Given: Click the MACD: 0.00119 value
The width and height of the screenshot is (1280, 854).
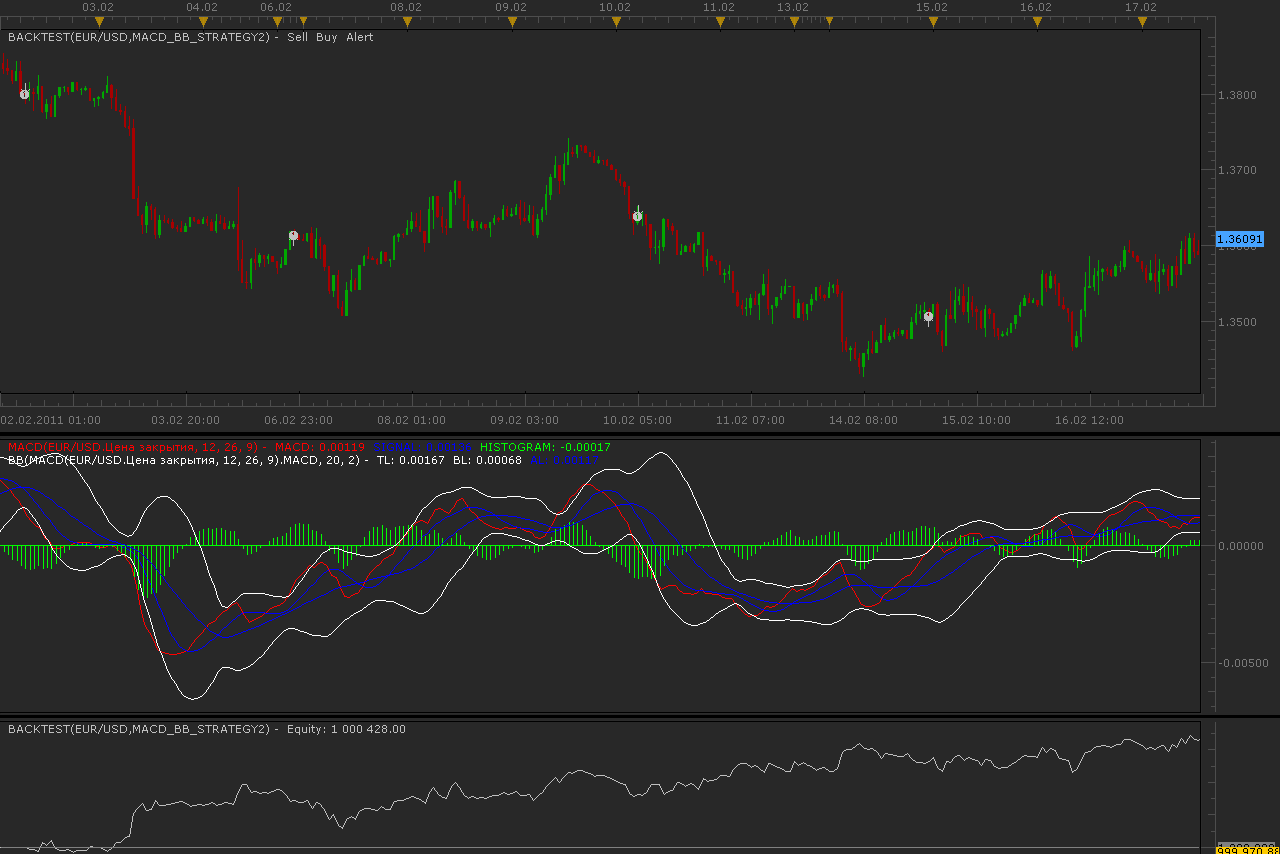Looking at the screenshot, I should coord(320,447).
